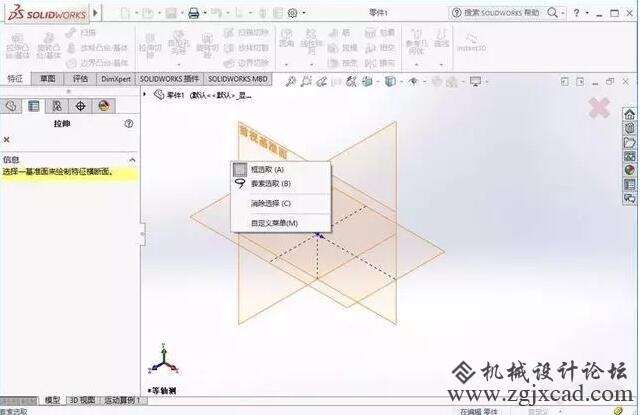Switch to the 评估 tab
The height and width of the screenshot is (415, 640).
coord(80,78)
